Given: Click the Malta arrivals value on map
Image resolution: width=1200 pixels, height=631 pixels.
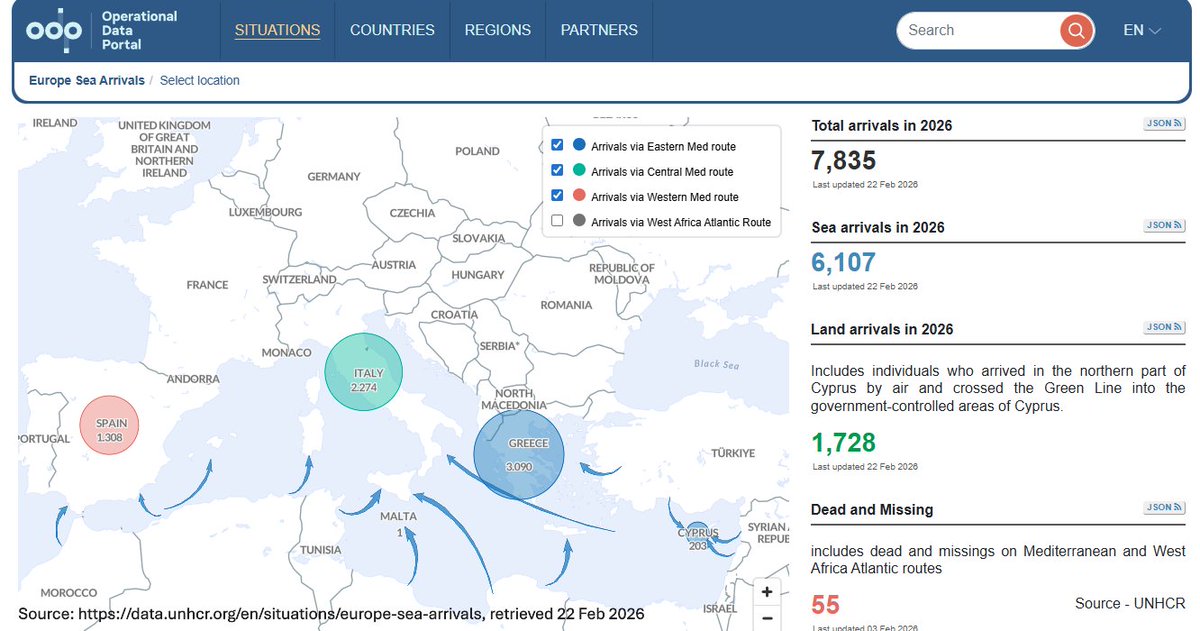Looking at the screenshot, I should click(399, 533).
